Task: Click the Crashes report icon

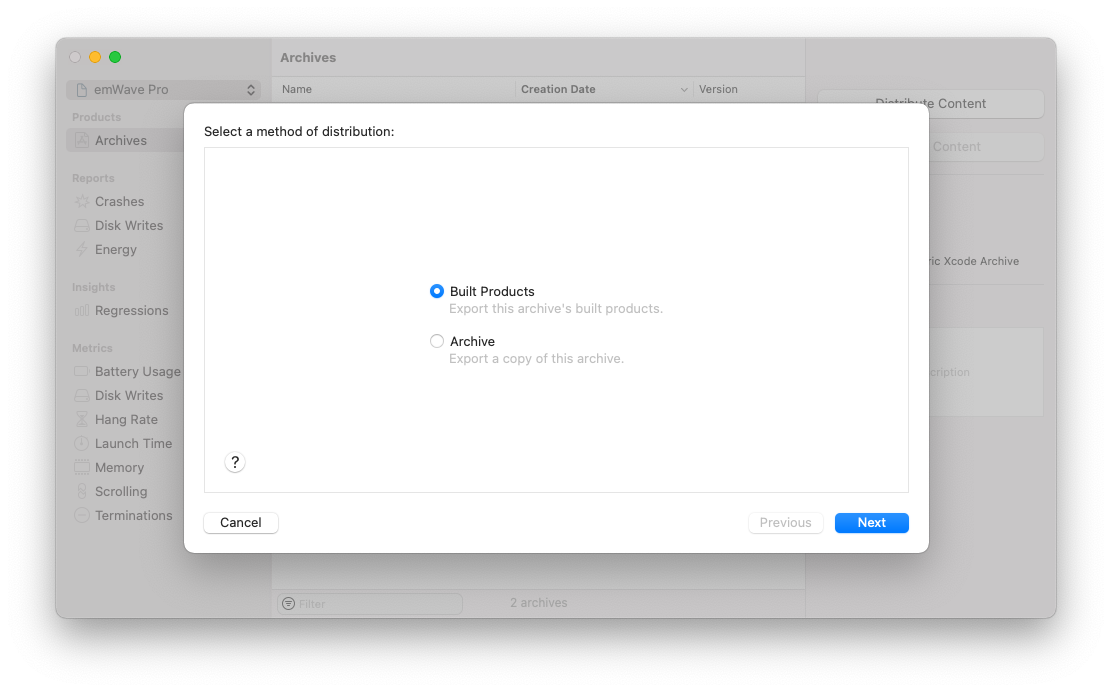Action: point(82,201)
